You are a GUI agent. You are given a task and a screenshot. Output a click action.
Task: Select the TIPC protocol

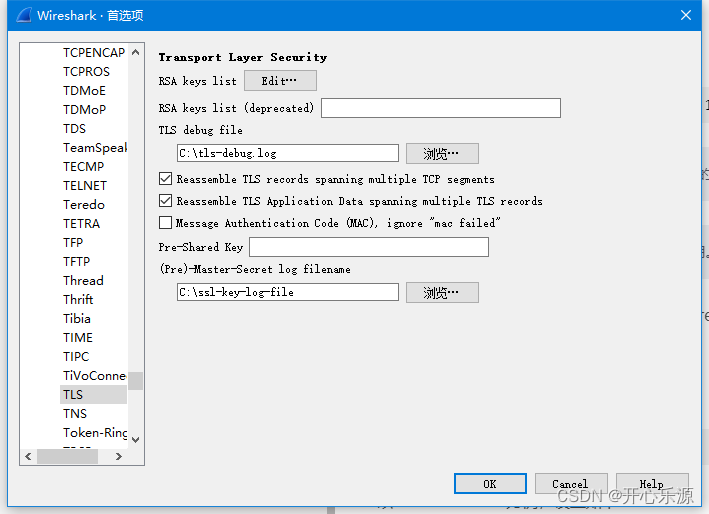click(x=76, y=357)
